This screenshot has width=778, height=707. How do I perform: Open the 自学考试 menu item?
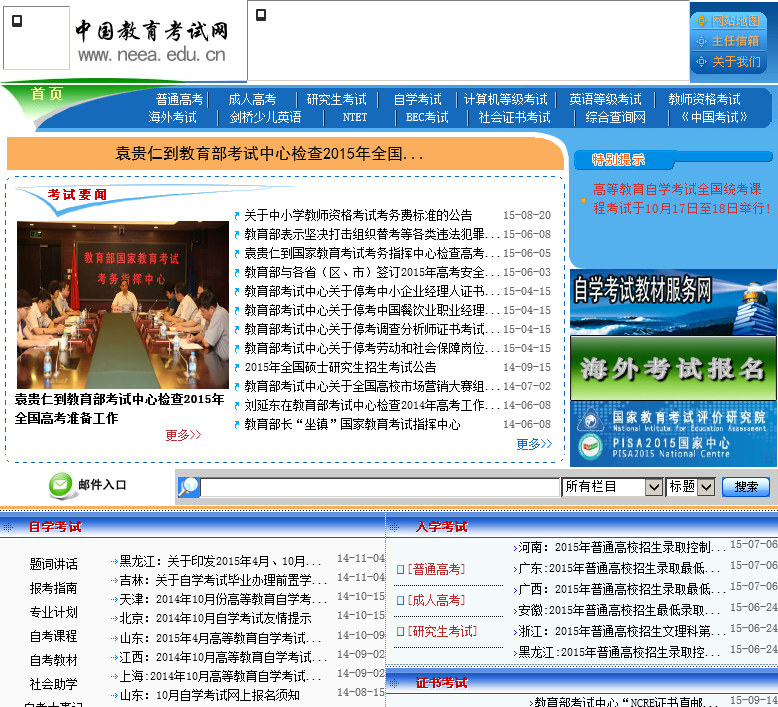[x=417, y=100]
